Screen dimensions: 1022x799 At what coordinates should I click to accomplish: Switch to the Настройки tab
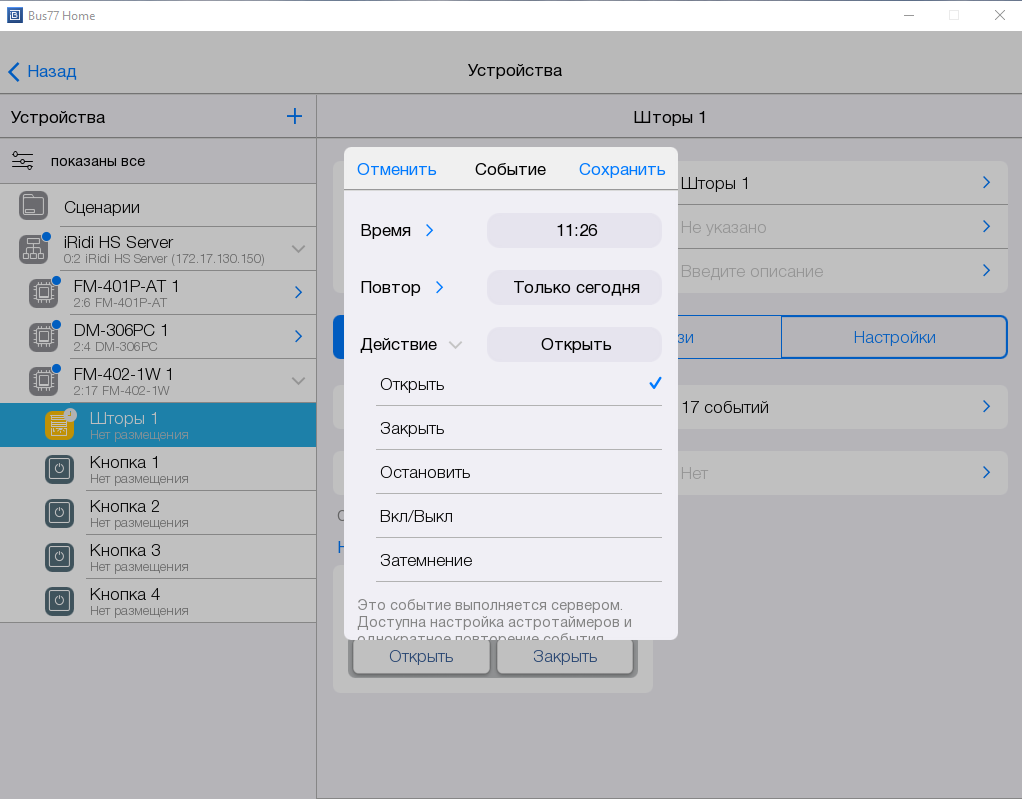coord(893,337)
